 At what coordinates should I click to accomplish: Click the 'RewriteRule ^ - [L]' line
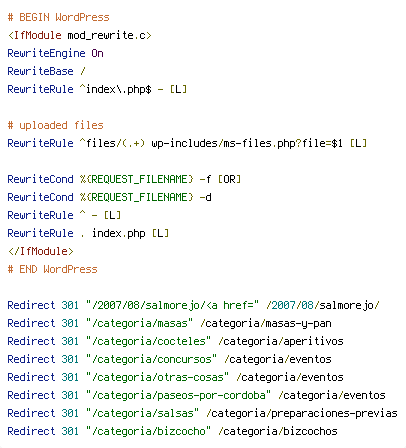pos(64,215)
